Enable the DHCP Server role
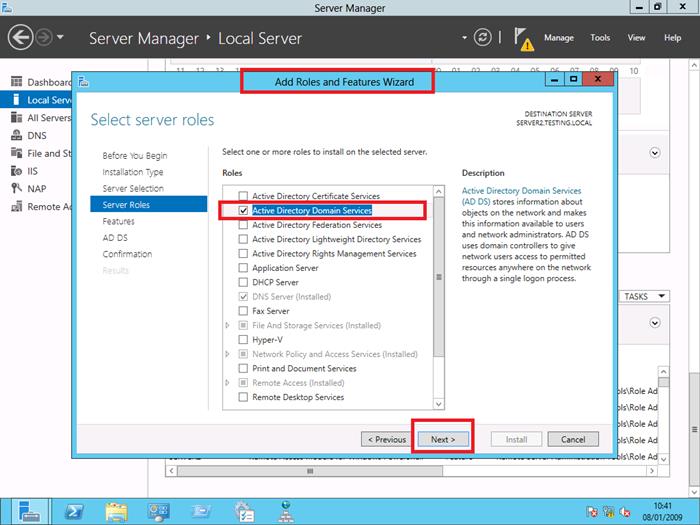The height and width of the screenshot is (525, 700). pyautogui.click(x=243, y=282)
